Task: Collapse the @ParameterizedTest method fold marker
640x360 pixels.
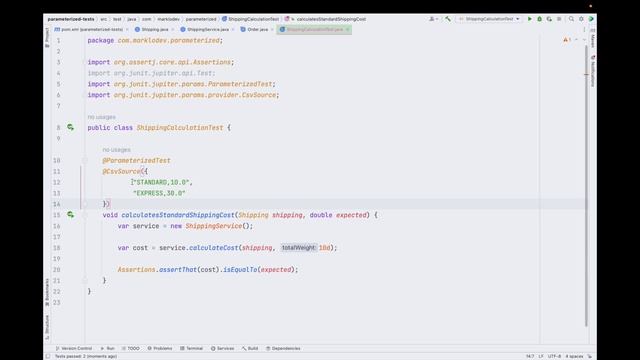Action: pyautogui.click(x=84, y=160)
